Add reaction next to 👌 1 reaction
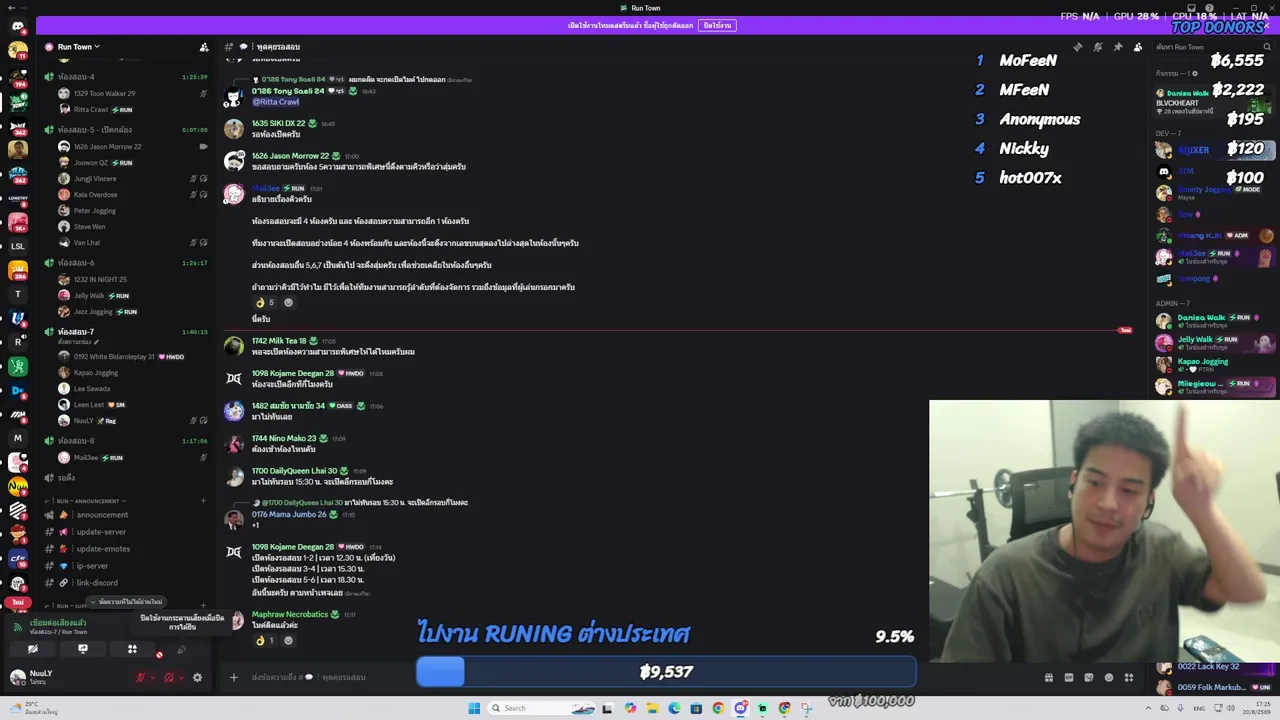Screen dimensions: 1280x720 point(288,640)
